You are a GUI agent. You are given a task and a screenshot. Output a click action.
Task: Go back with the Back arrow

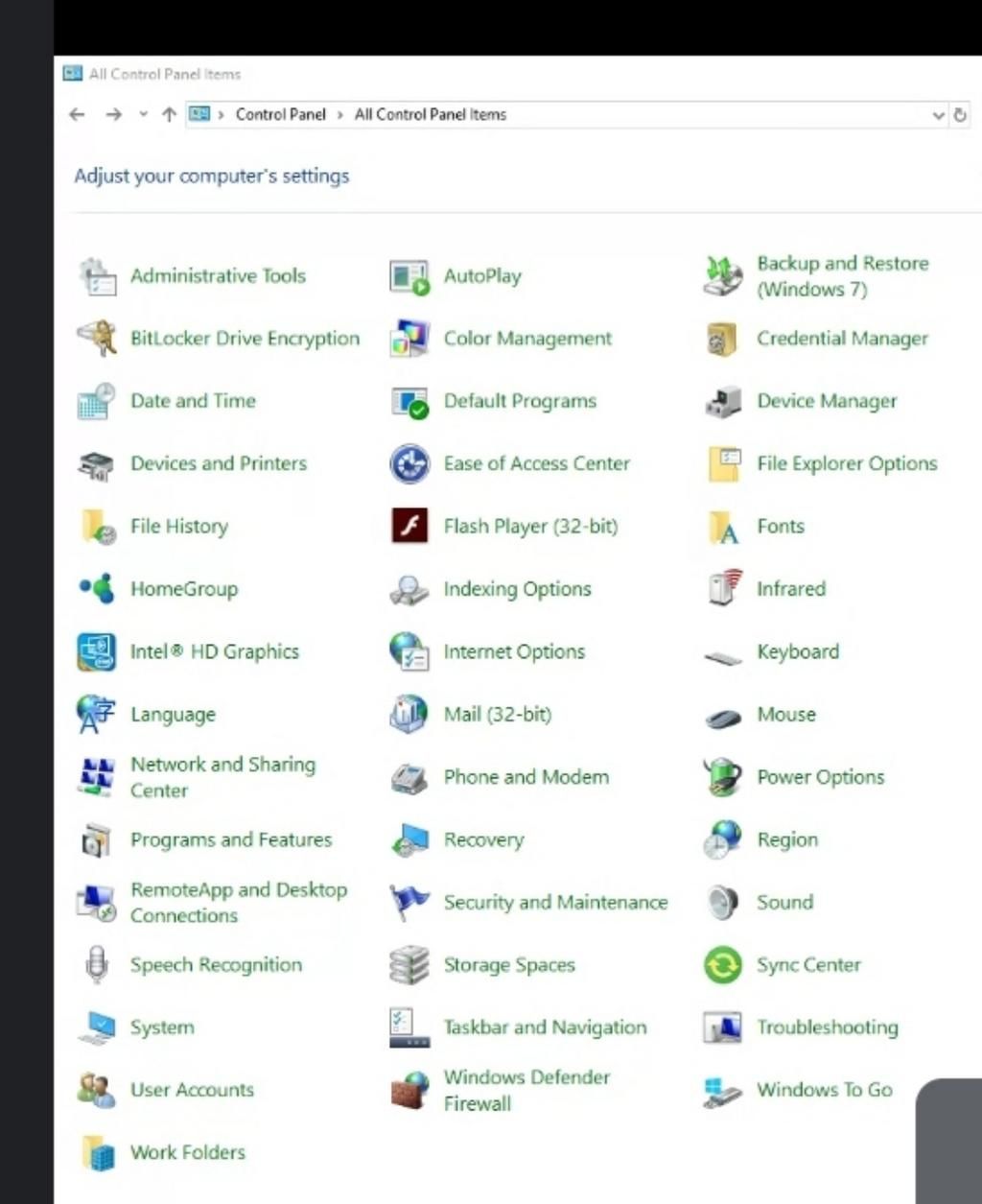click(x=78, y=114)
